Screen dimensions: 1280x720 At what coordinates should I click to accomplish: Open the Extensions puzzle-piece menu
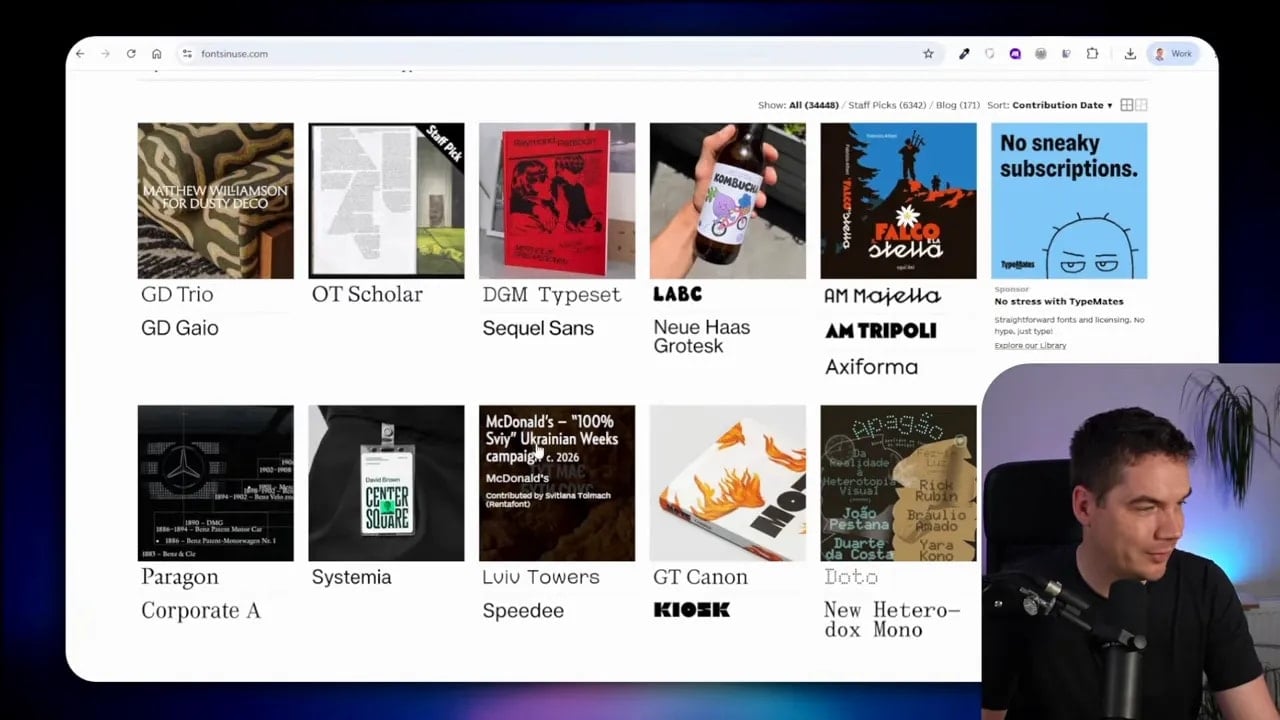coord(1092,54)
